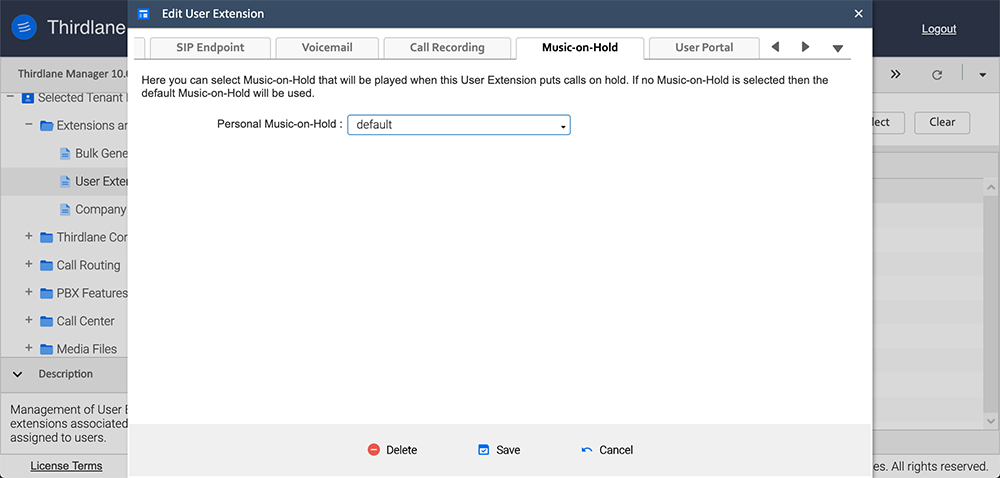1000x478 pixels.
Task: Close the Edit User Extension dialog
Action: (858, 13)
